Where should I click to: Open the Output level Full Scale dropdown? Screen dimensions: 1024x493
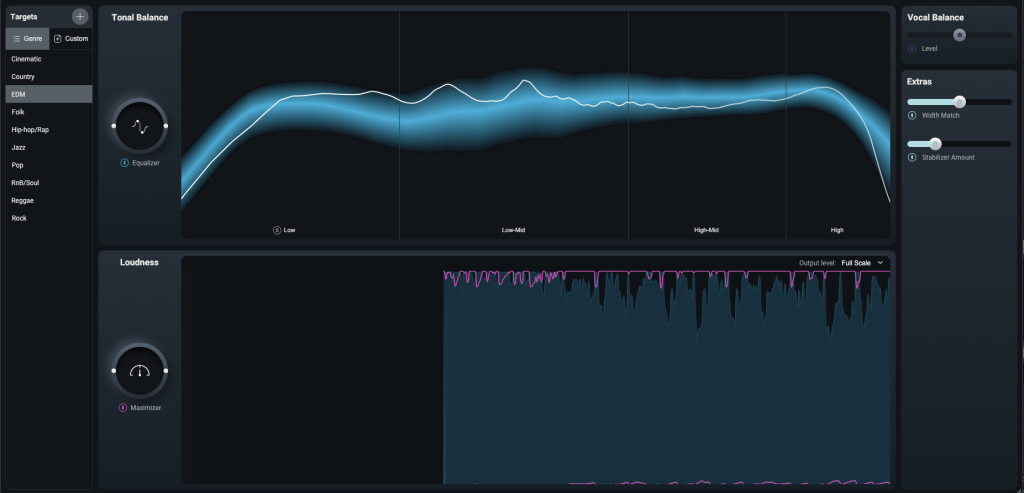(x=863, y=263)
